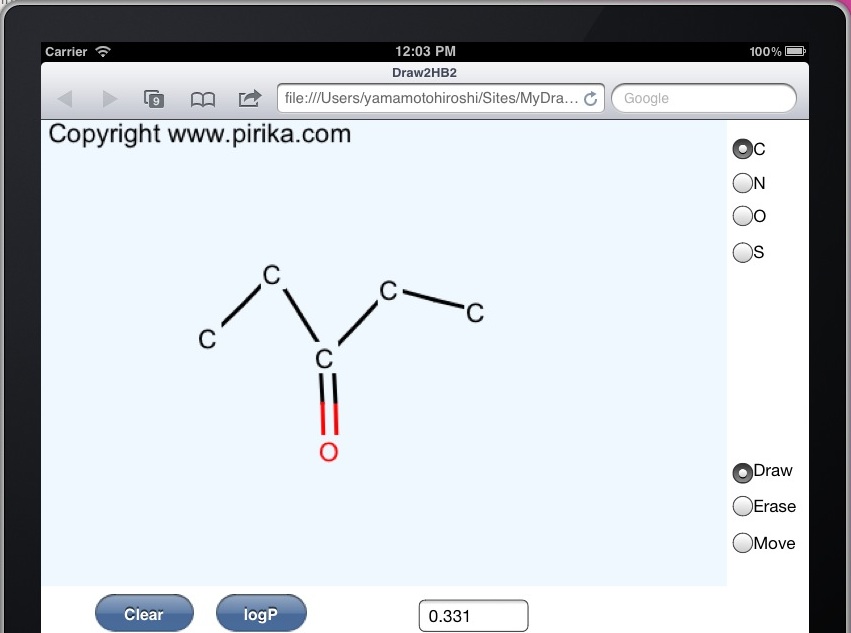
Task: Tap the share arrow icon
Action: (x=250, y=98)
